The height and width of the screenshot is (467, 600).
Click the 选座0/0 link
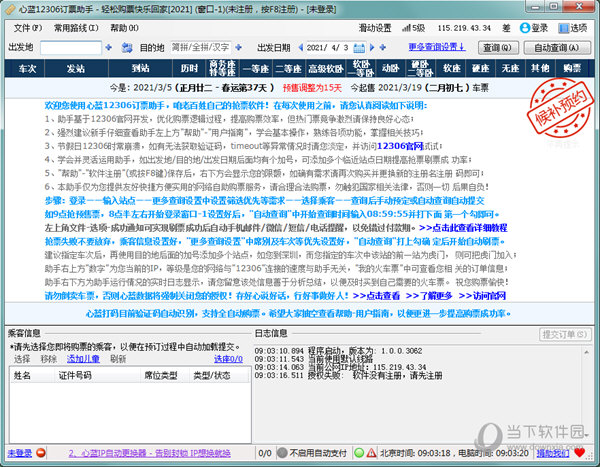coord(228,359)
